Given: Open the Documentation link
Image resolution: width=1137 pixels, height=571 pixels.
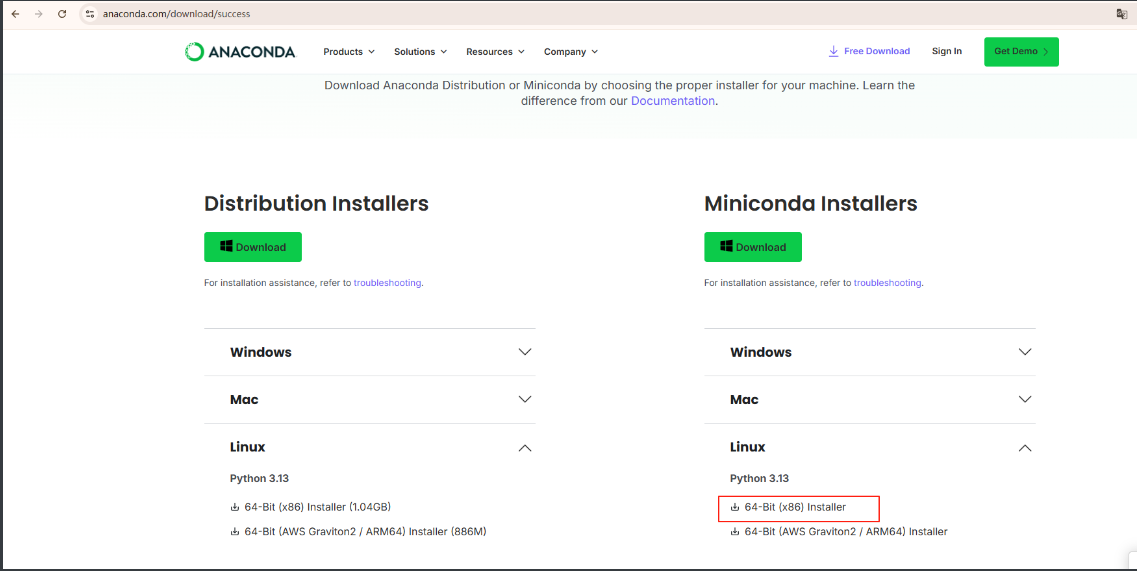Looking at the screenshot, I should point(673,101).
